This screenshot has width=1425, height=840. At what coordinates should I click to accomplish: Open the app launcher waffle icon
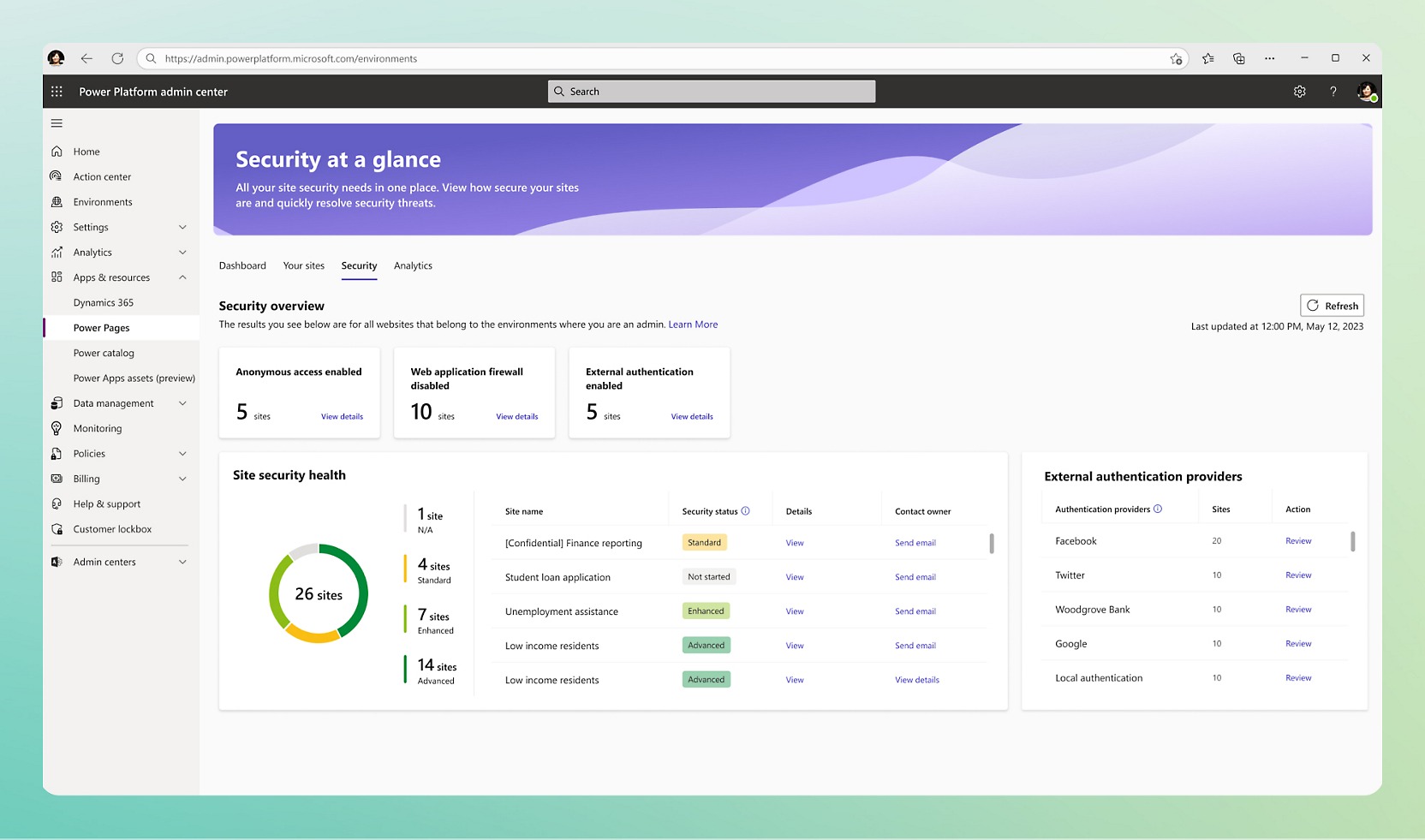(57, 92)
